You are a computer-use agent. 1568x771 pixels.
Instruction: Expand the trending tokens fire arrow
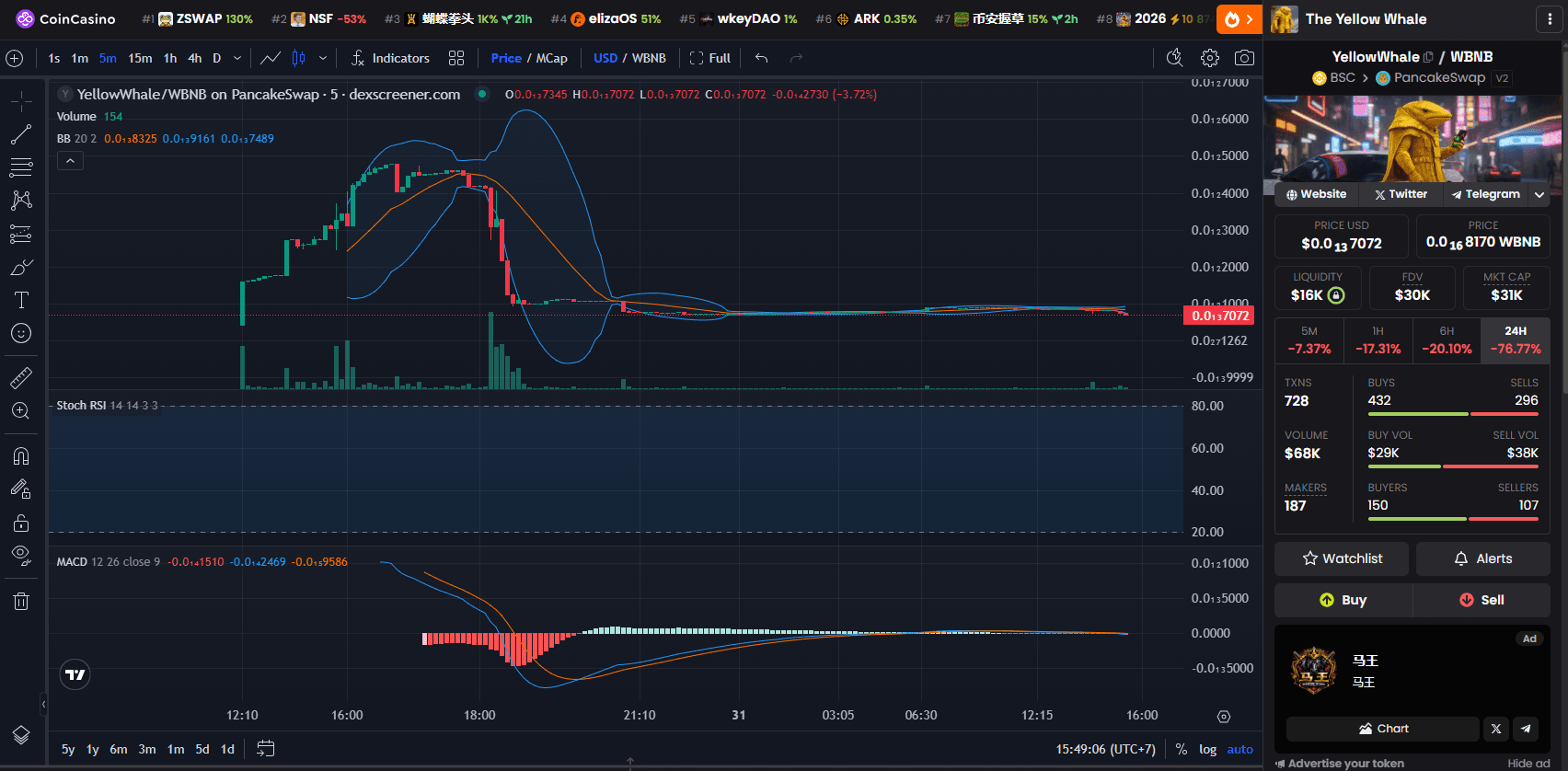pyautogui.click(x=1239, y=19)
